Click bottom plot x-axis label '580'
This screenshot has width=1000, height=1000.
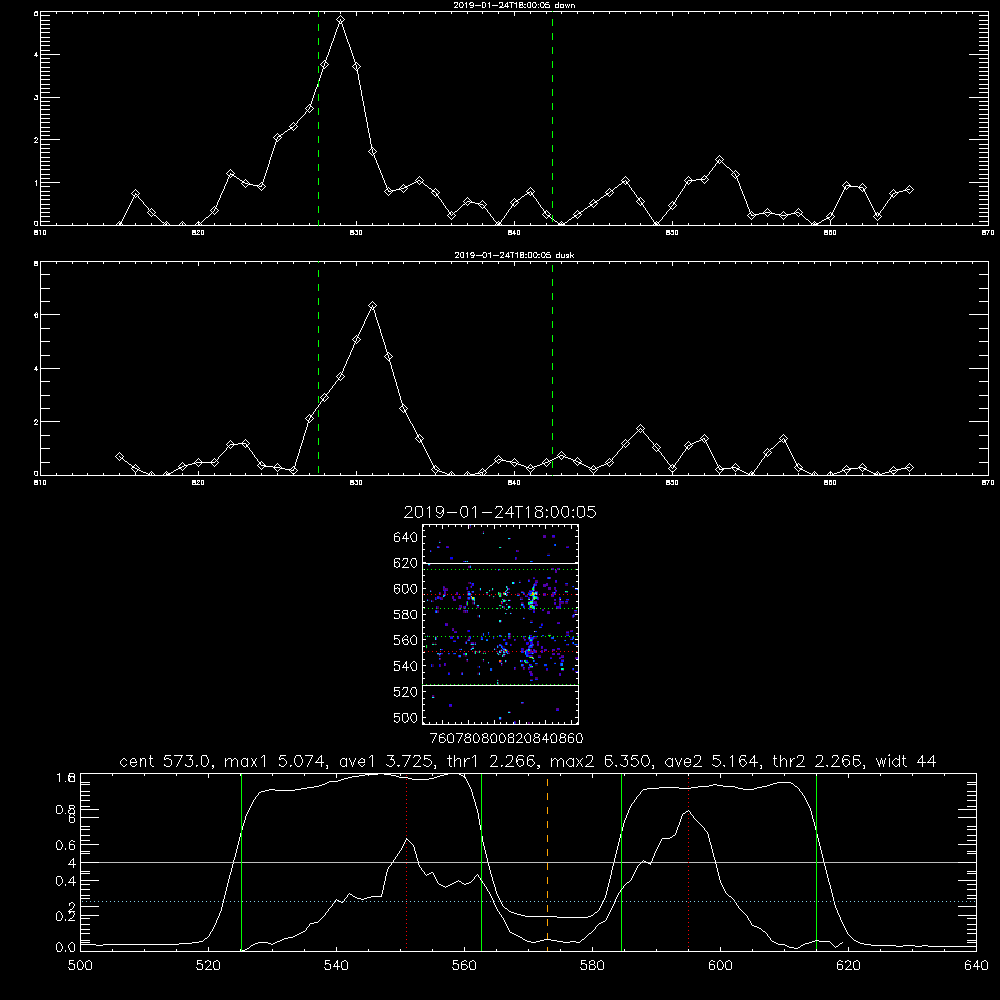tap(592, 966)
